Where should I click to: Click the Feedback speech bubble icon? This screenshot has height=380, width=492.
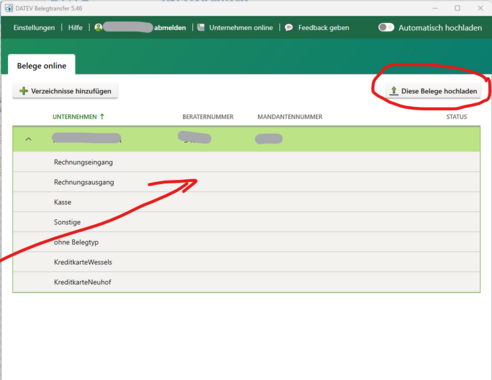289,27
